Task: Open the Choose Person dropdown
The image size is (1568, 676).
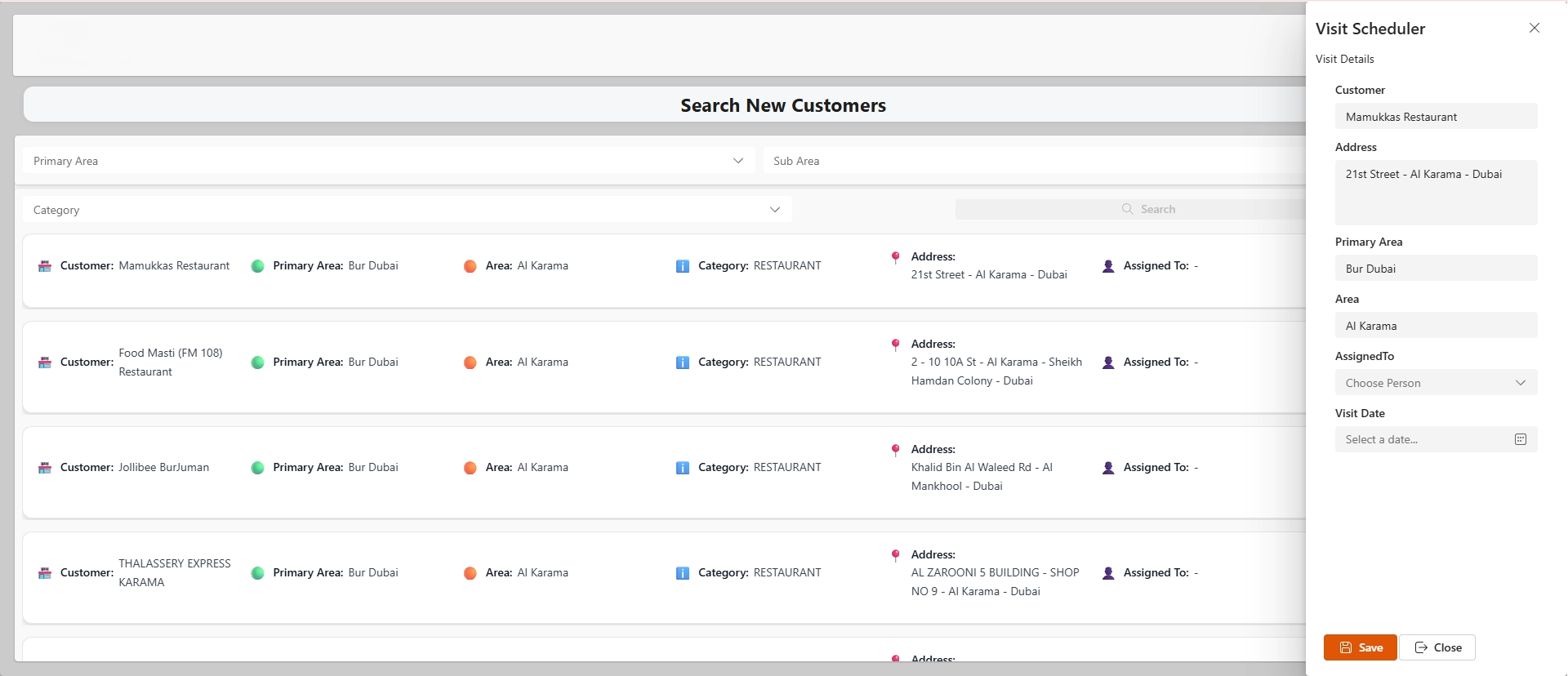Action: click(1435, 383)
